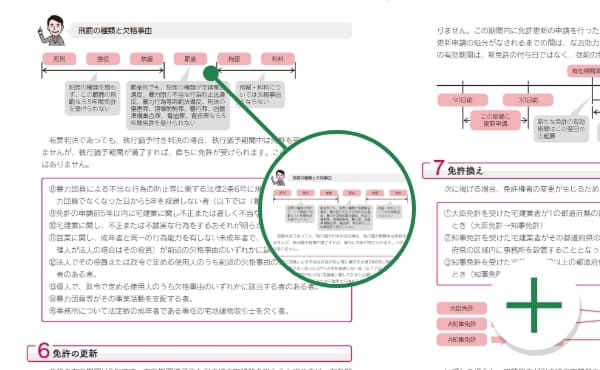Click the line starting ⑮事務所について法定数
This screenshot has height=370, width=600.
(x=169, y=311)
